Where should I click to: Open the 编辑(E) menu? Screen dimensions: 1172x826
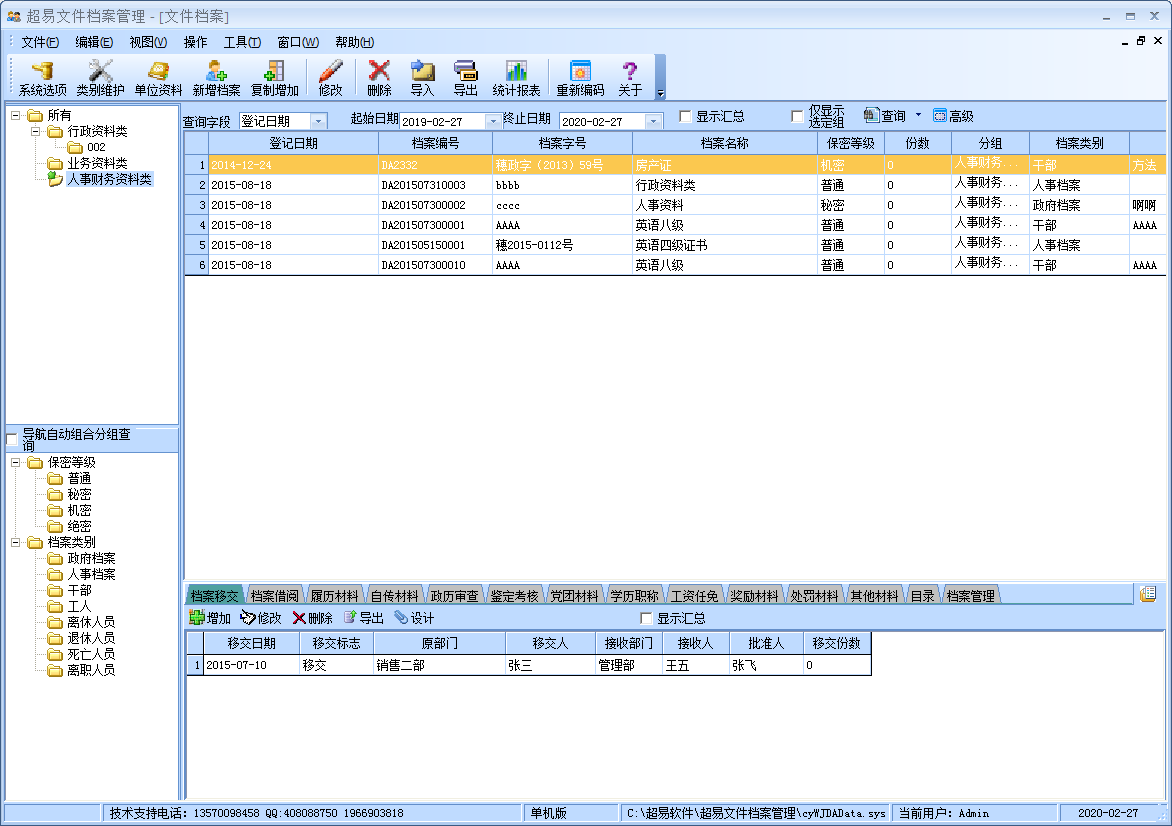pyautogui.click(x=94, y=42)
